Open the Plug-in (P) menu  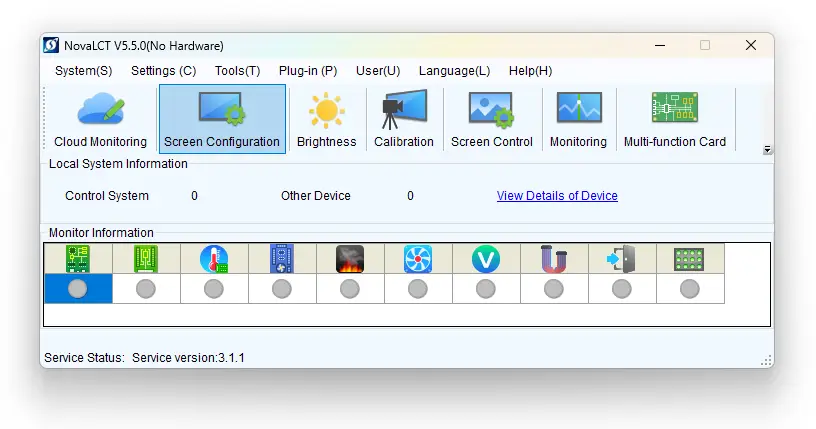coord(308,71)
